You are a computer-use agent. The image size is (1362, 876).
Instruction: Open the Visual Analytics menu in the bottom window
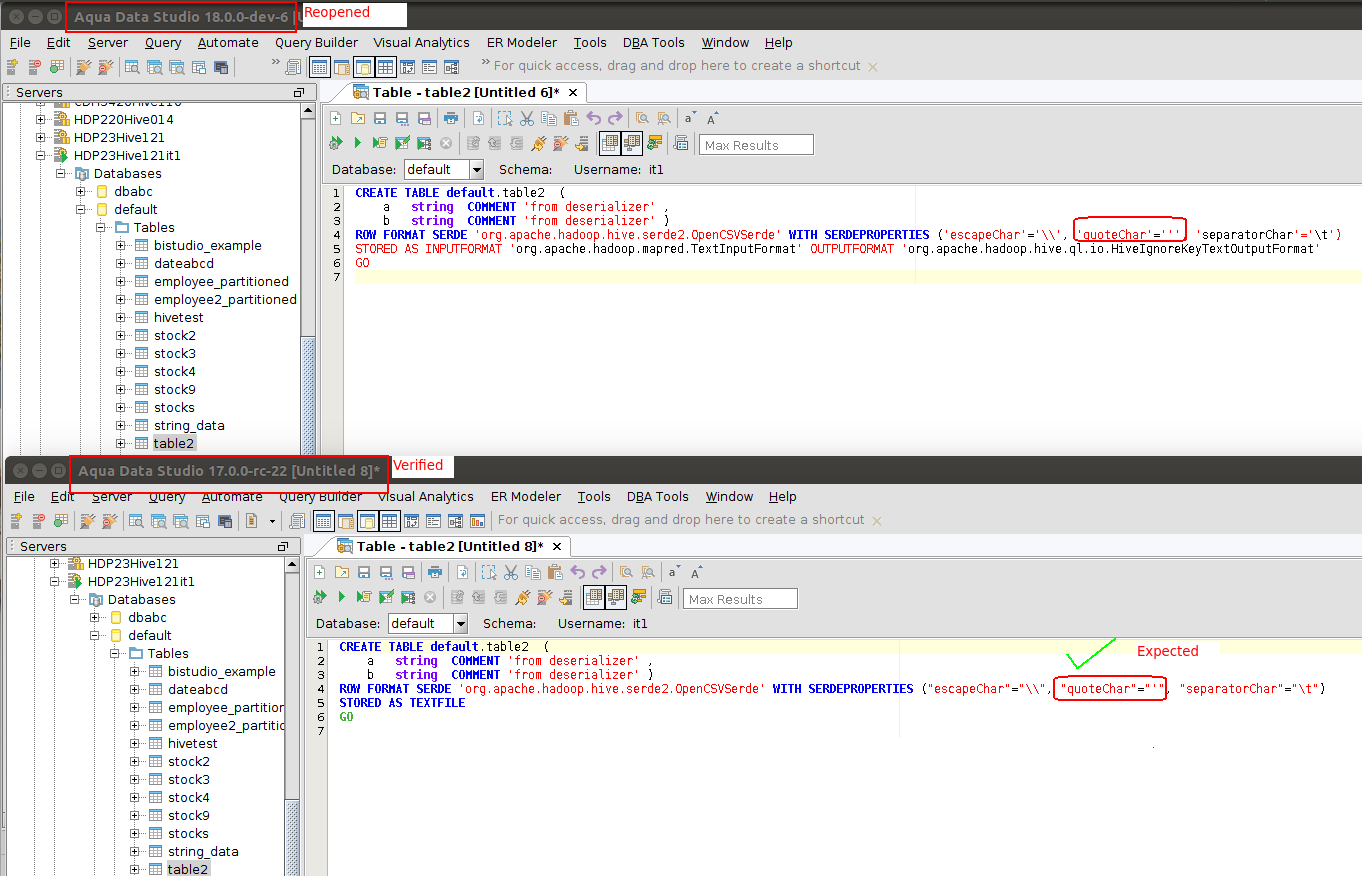[x=425, y=496]
